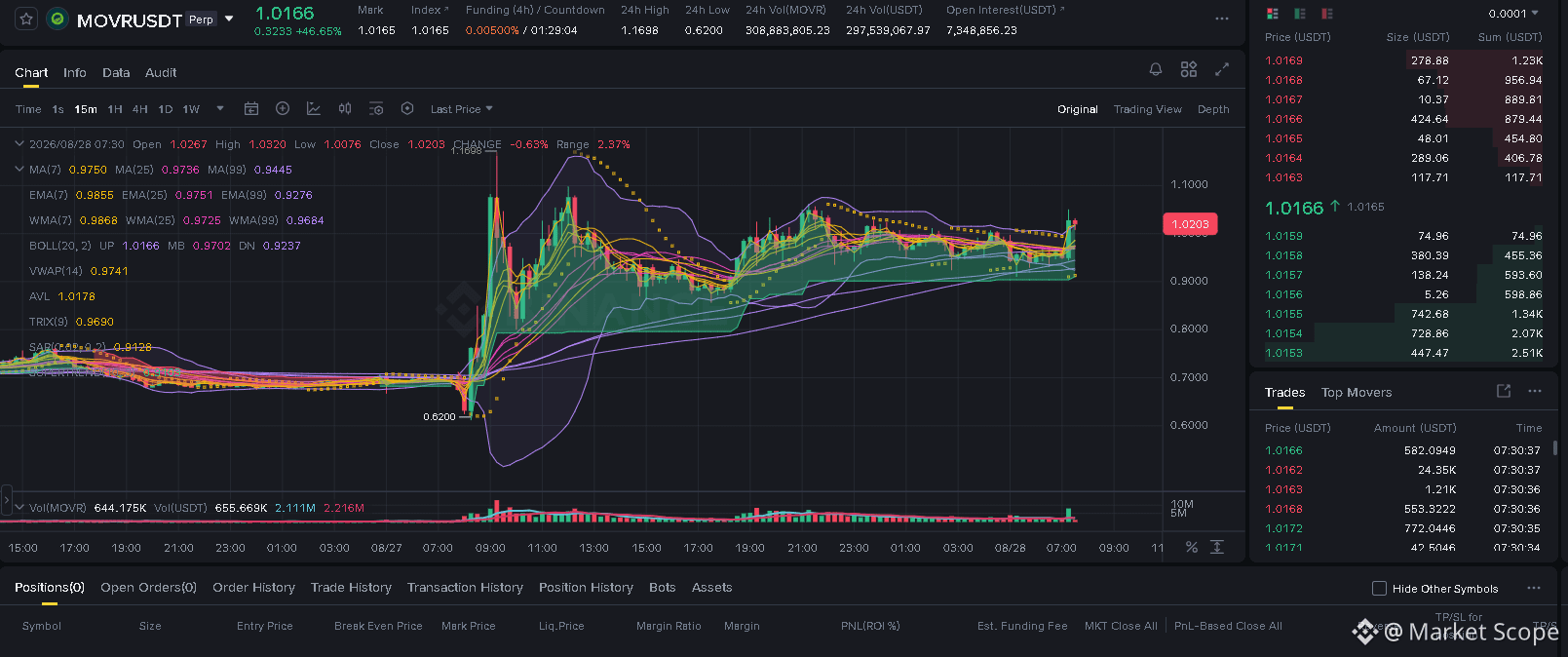Click ask price 1.0169 in order book
Screen dimensions: 1568x657
[x=1283, y=60]
